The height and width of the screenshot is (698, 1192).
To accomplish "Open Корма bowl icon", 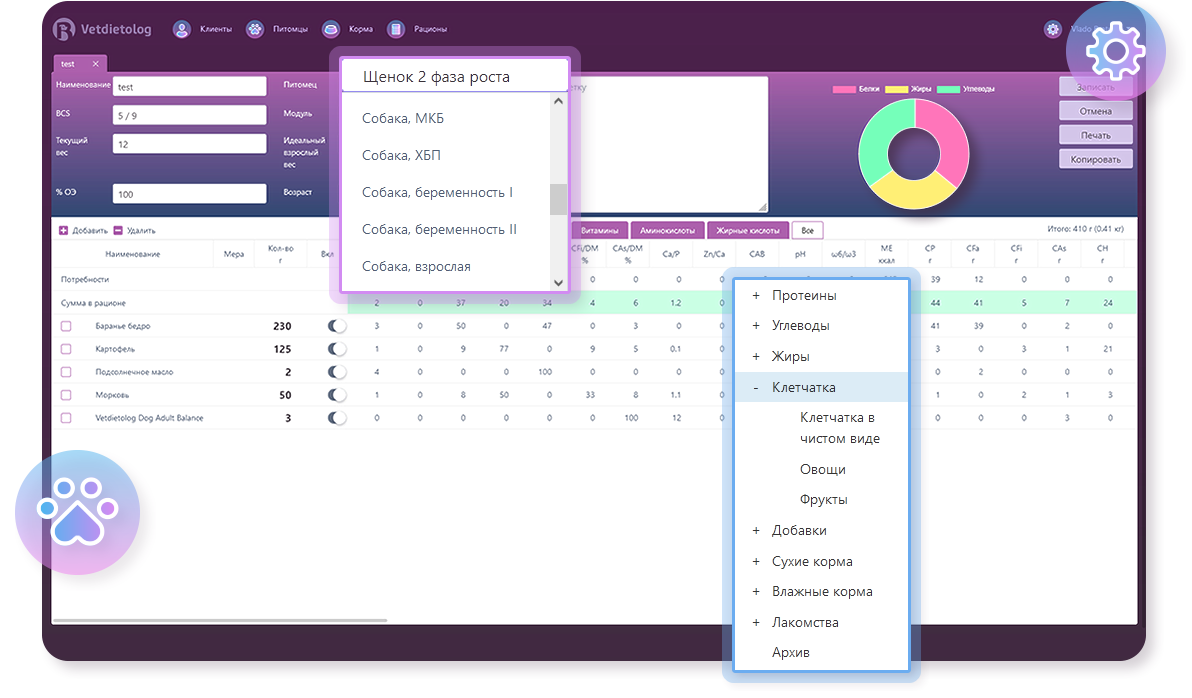I will [331, 29].
